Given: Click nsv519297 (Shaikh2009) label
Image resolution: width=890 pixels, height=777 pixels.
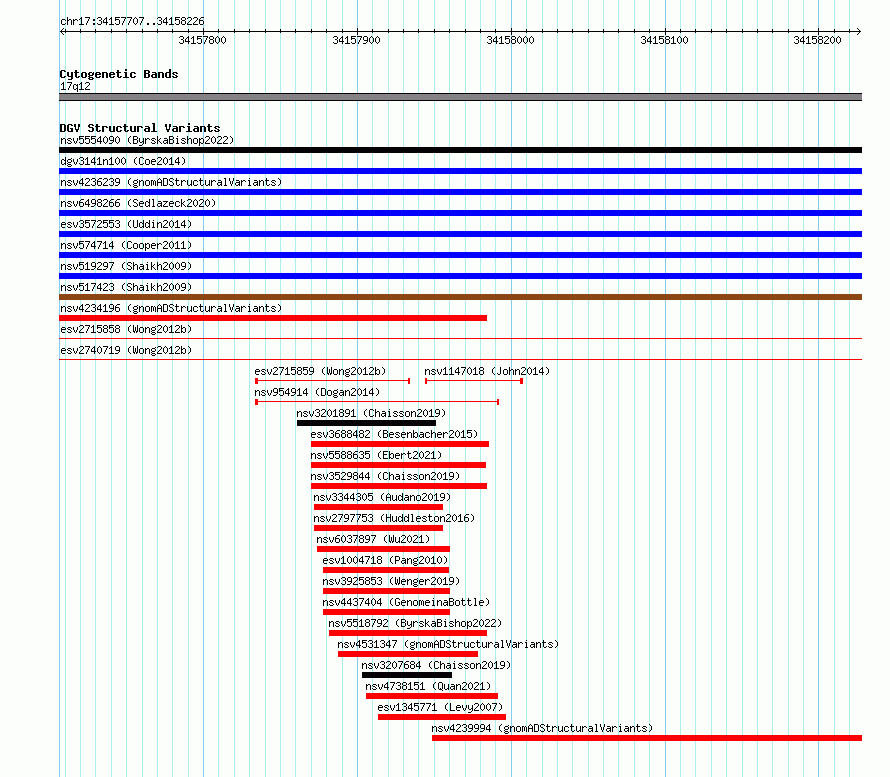Looking at the screenshot, I should (126, 266).
